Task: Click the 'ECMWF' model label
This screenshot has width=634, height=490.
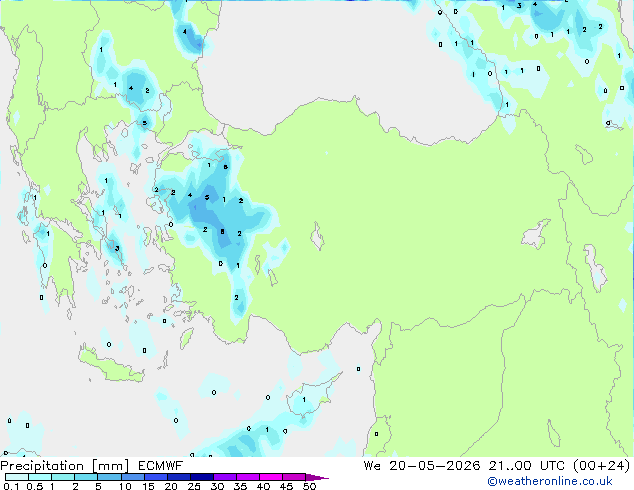Action: (x=161, y=466)
